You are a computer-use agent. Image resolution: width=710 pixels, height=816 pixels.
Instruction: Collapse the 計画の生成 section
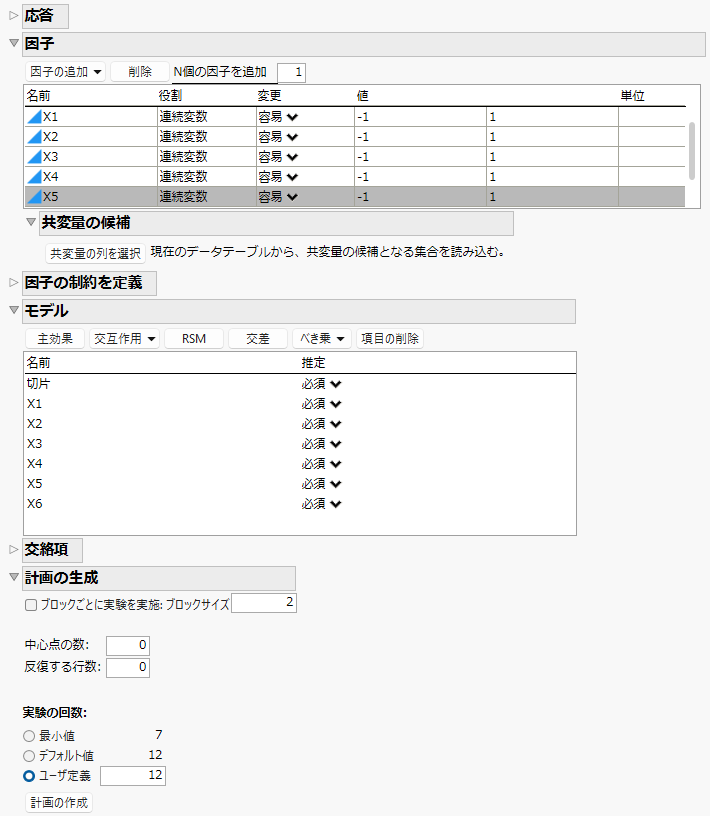point(14,577)
